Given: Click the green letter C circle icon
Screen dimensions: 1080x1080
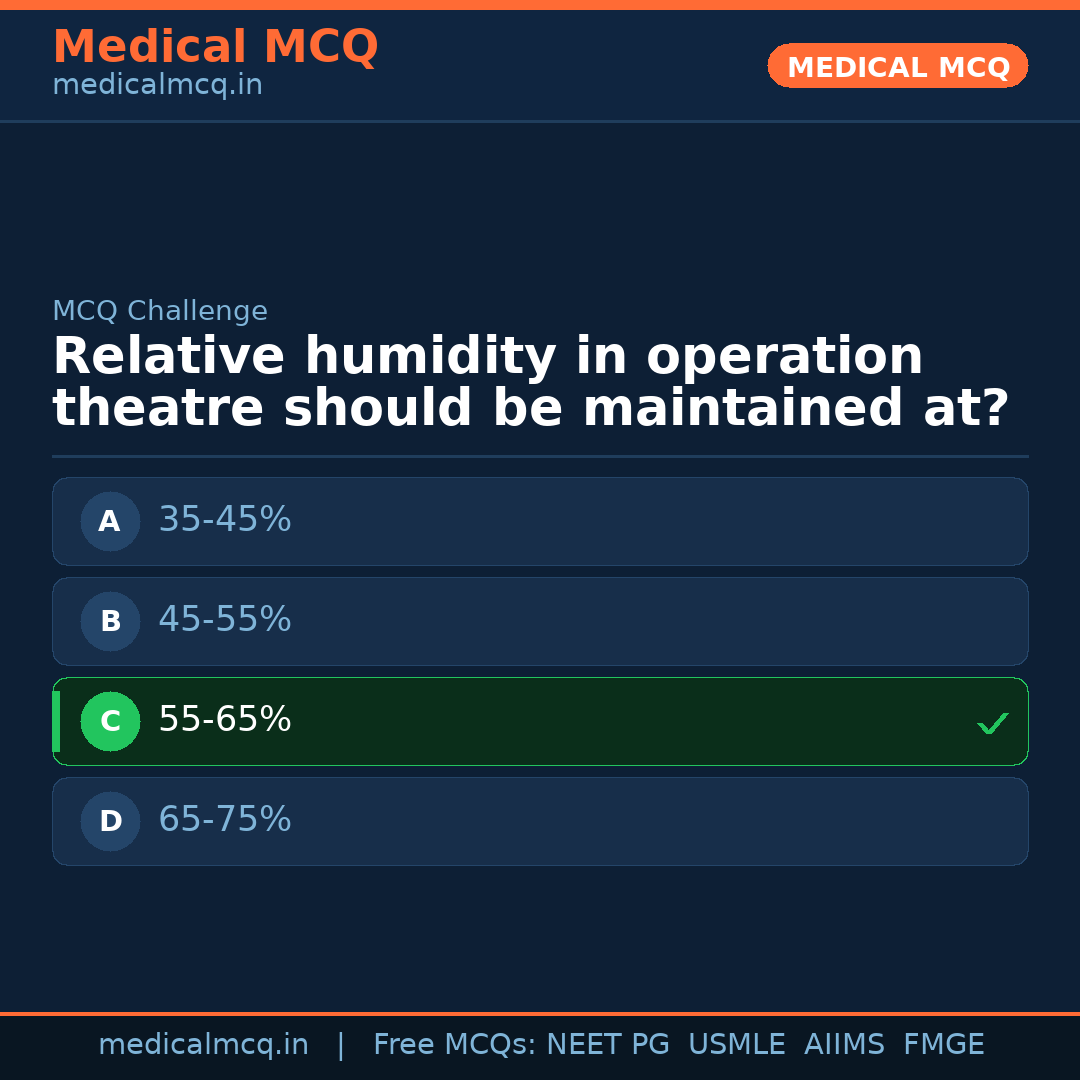Looking at the screenshot, I should [x=110, y=721].
